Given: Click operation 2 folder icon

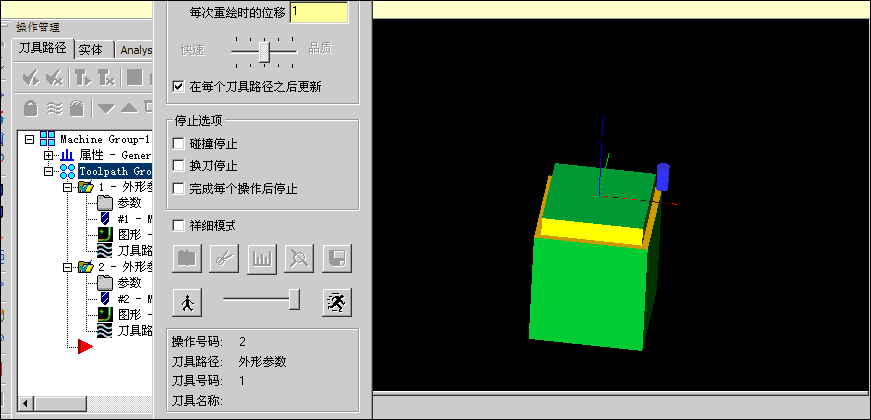Looking at the screenshot, I should coord(86,267).
